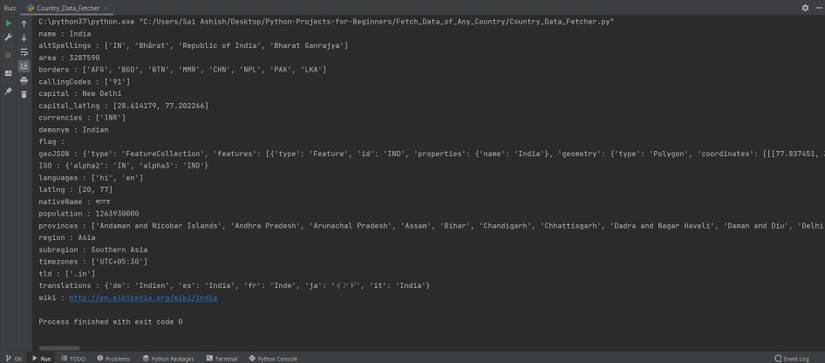The width and height of the screenshot is (825, 363).
Task: Click the 'demonym : Indian' line
Action: 73,129
